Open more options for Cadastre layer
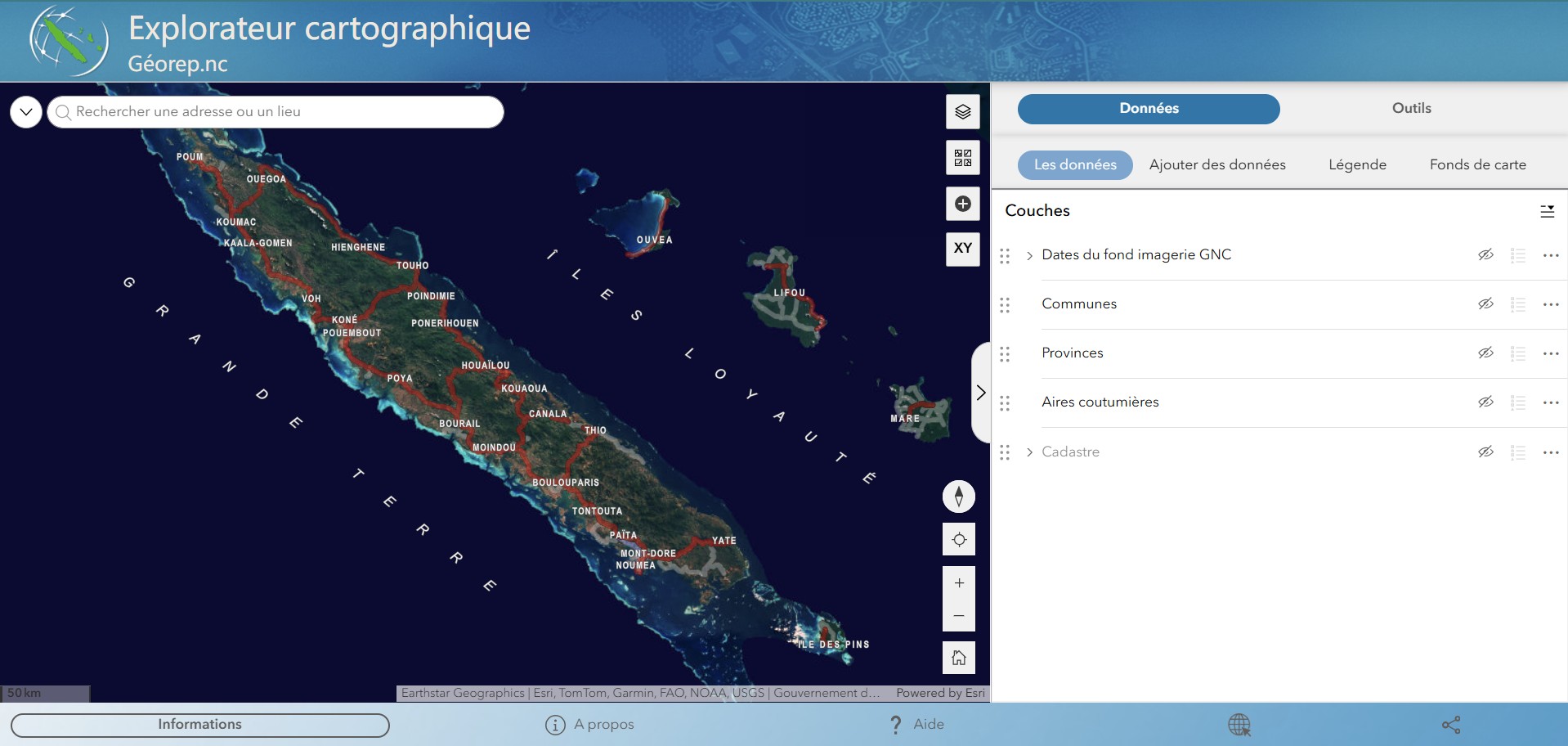 click(x=1551, y=452)
